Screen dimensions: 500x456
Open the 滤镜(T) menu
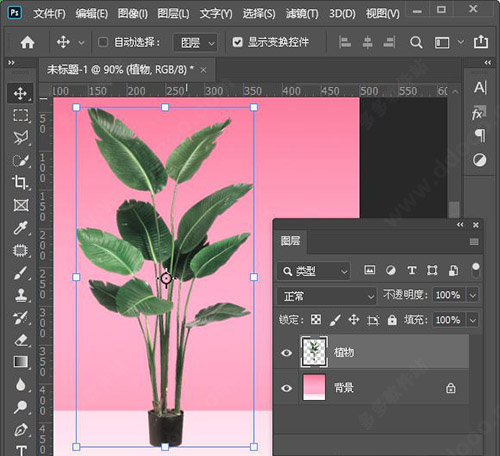(302, 13)
